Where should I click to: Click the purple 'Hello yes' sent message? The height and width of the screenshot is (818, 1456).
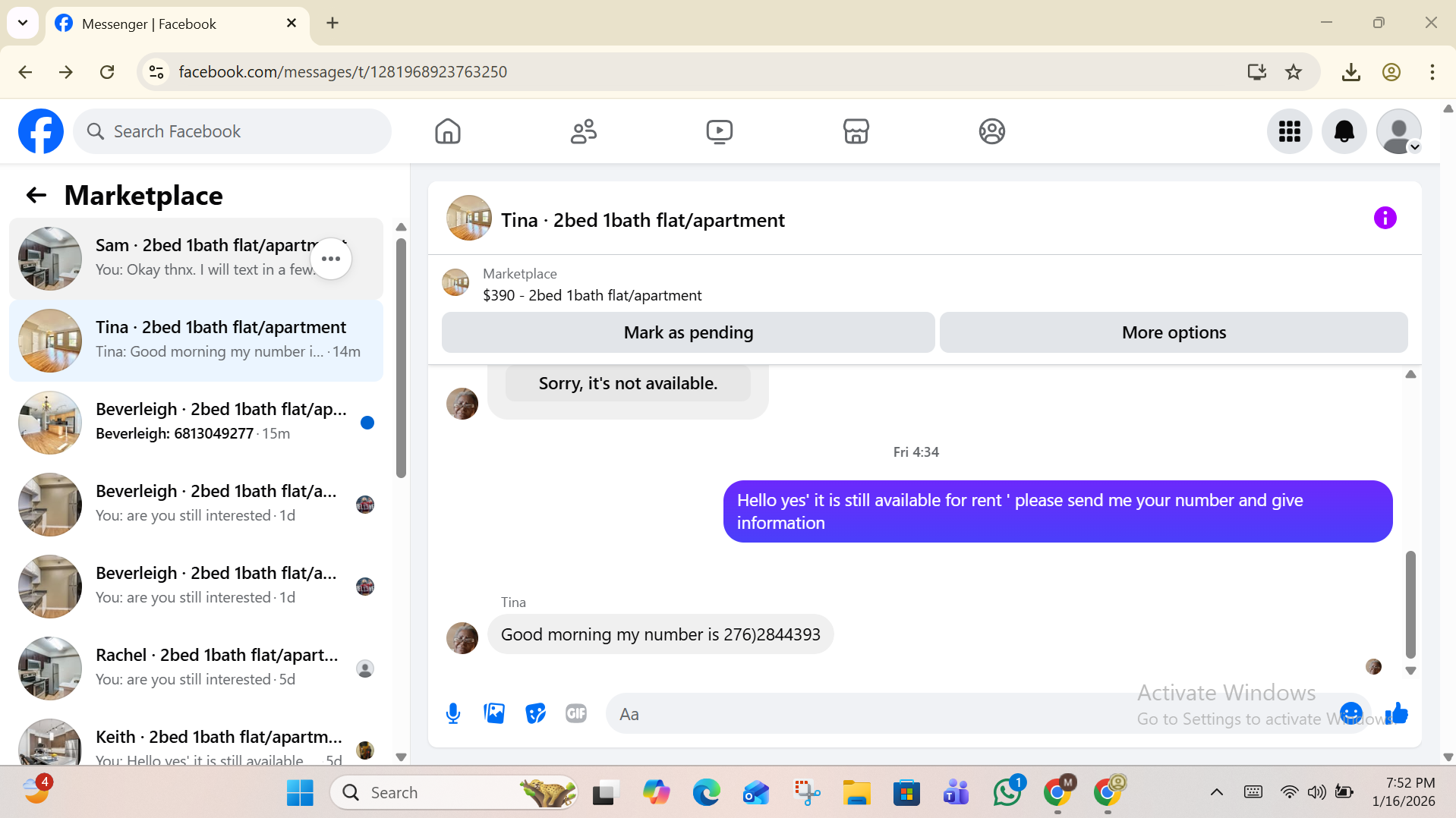(x=1057, y=511)
